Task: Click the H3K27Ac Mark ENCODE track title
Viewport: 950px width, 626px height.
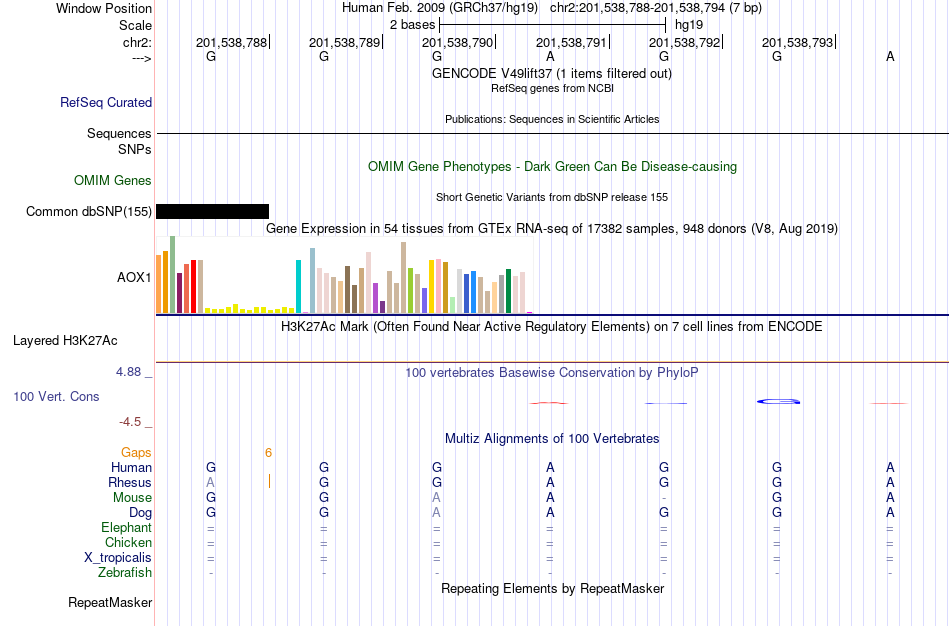Action: 552,327
